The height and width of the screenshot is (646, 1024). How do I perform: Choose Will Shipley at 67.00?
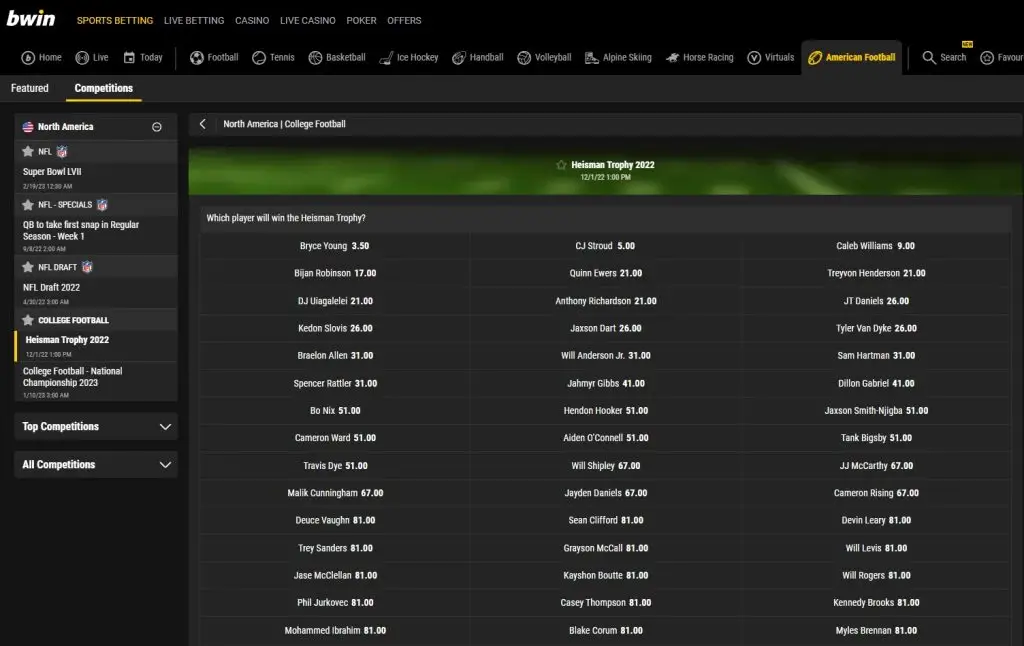tap(605, 465)
